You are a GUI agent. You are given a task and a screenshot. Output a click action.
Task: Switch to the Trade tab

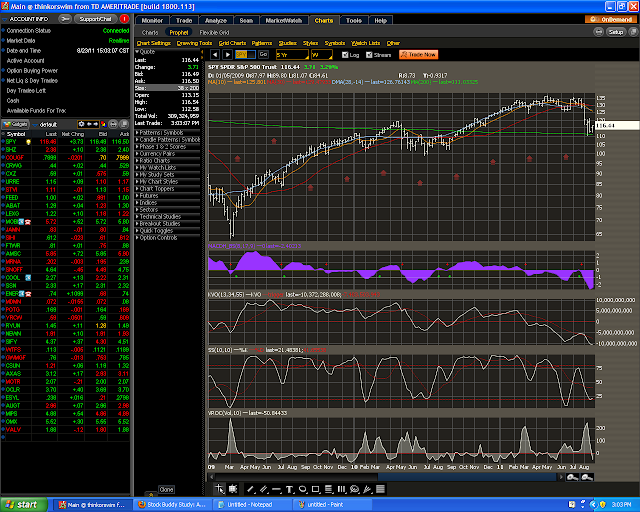184,20
